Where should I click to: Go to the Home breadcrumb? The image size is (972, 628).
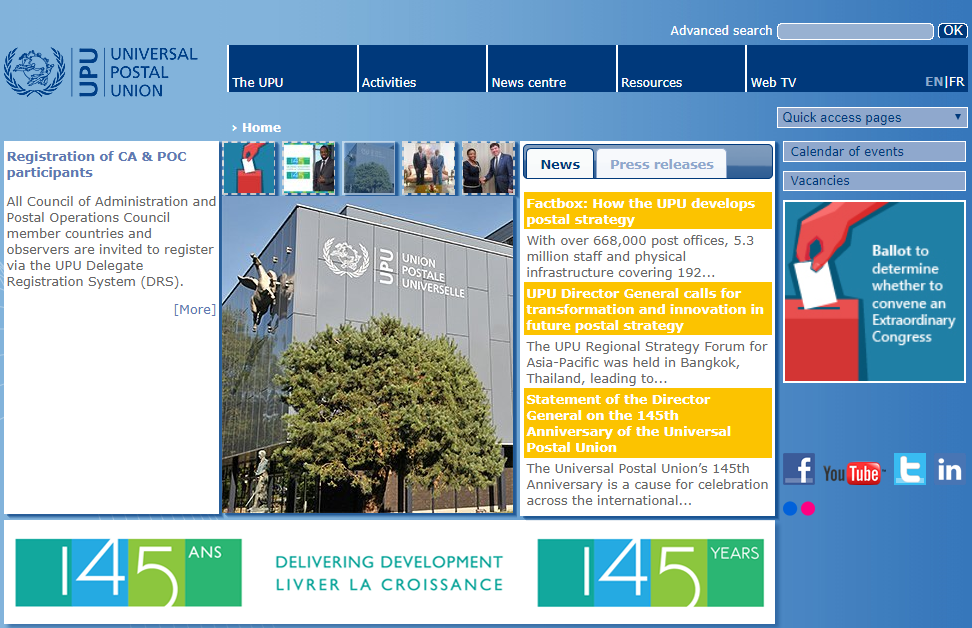(x=261, y=128)
